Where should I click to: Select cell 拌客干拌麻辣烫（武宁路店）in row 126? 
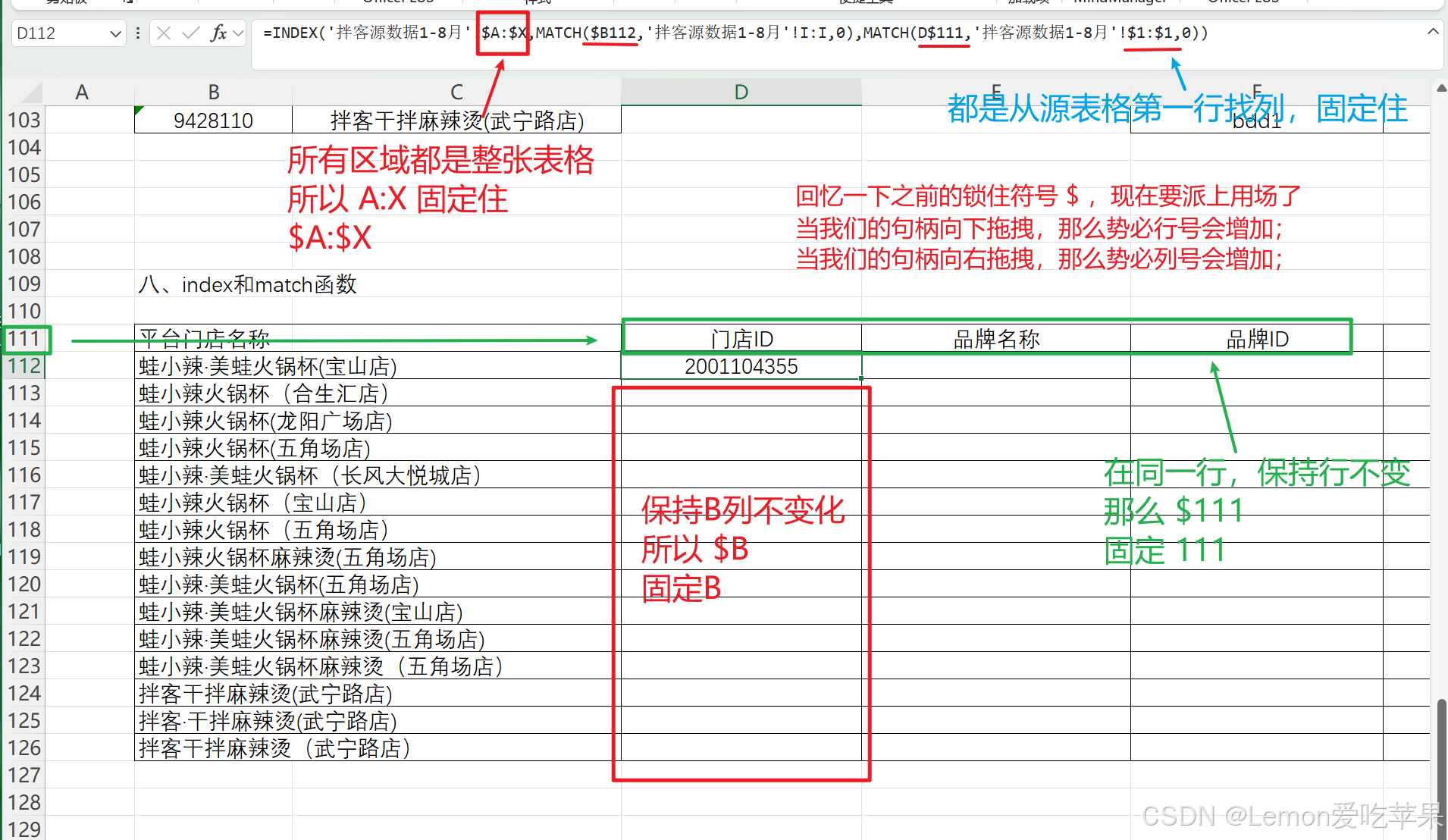pyautogui.click(x=378, y=748)
